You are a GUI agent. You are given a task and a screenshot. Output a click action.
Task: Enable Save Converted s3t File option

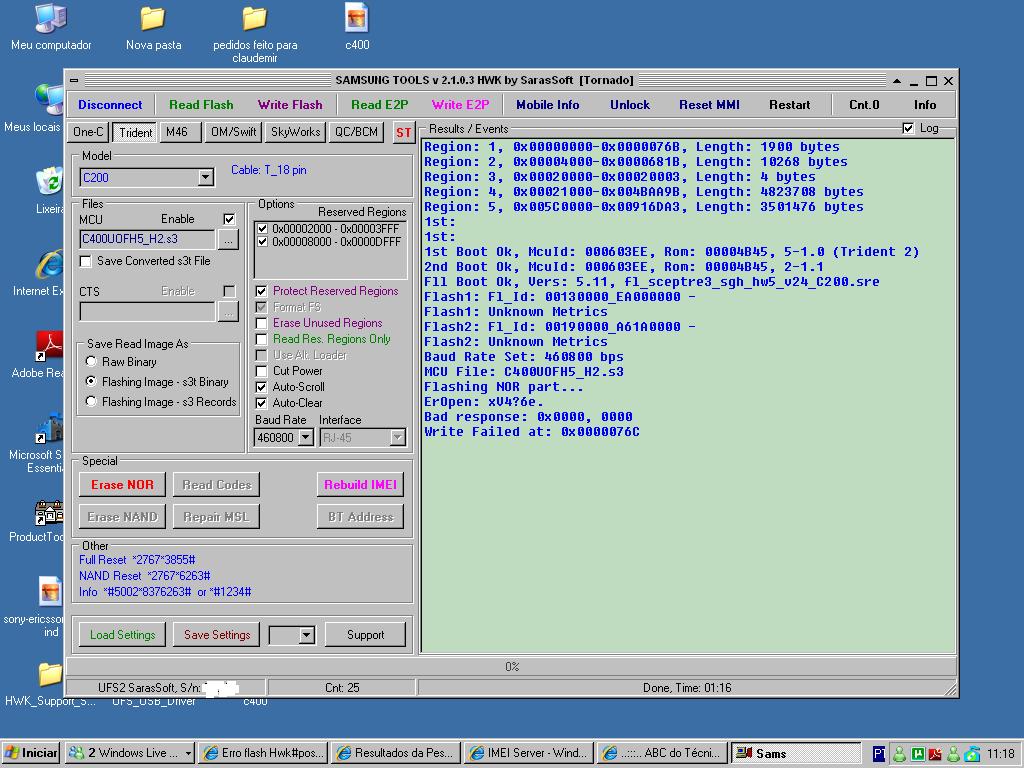click(x=85, y=261)
